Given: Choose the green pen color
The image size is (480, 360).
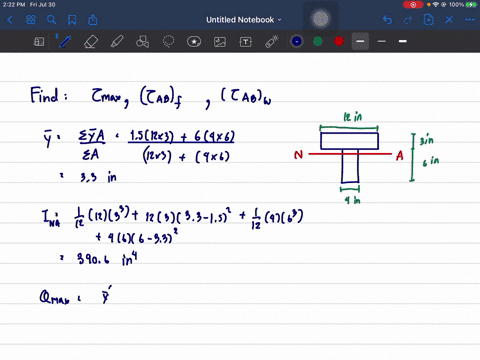Looking at the screenshot, I should 318,41.
